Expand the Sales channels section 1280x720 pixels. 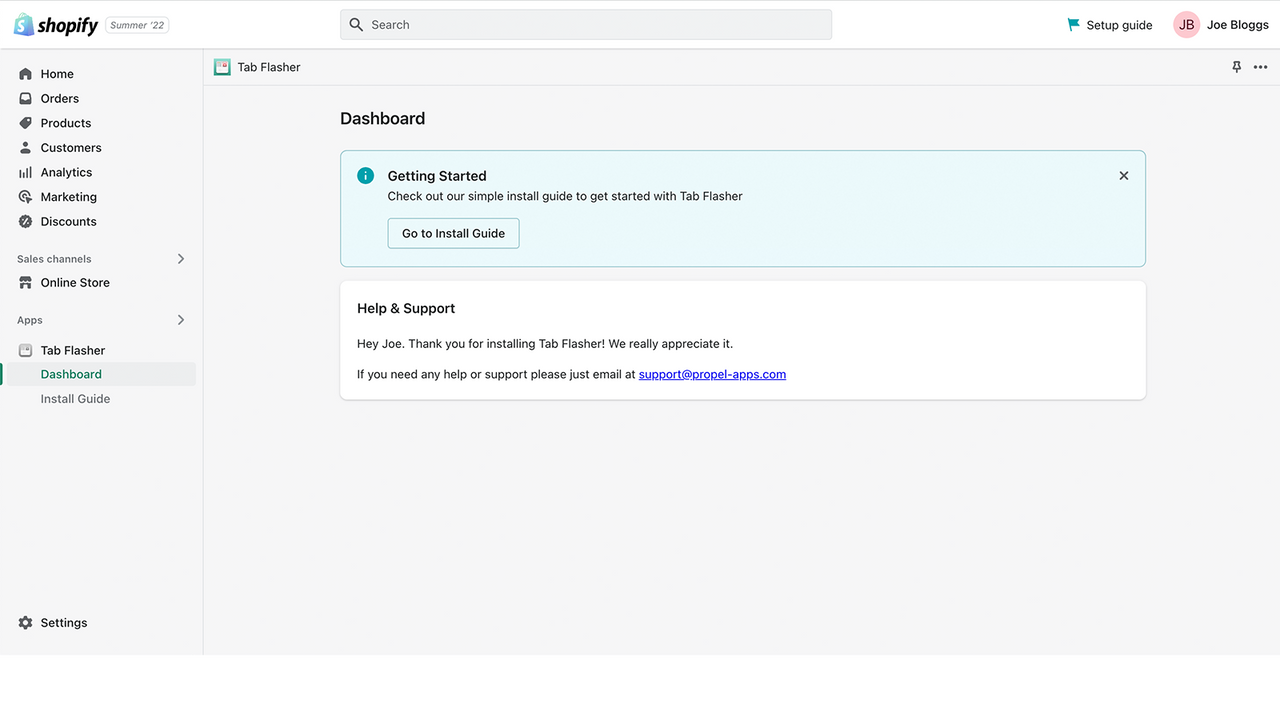pyautogui.click(x=181, y=258)
